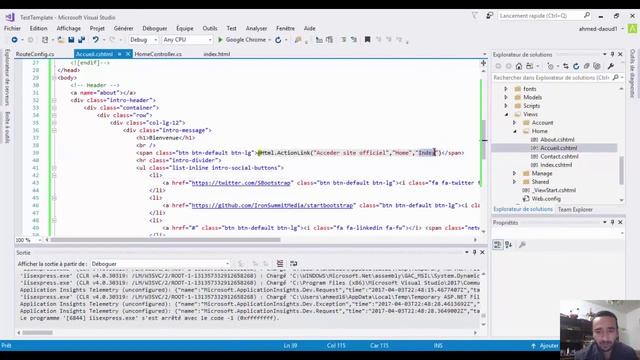Expand the Shared folder node

point(514,182)
